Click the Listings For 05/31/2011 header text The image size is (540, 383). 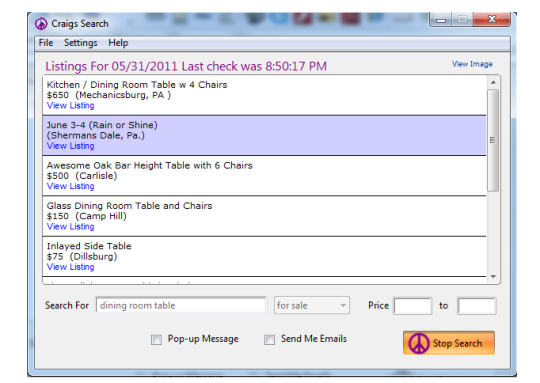[186, 66]
